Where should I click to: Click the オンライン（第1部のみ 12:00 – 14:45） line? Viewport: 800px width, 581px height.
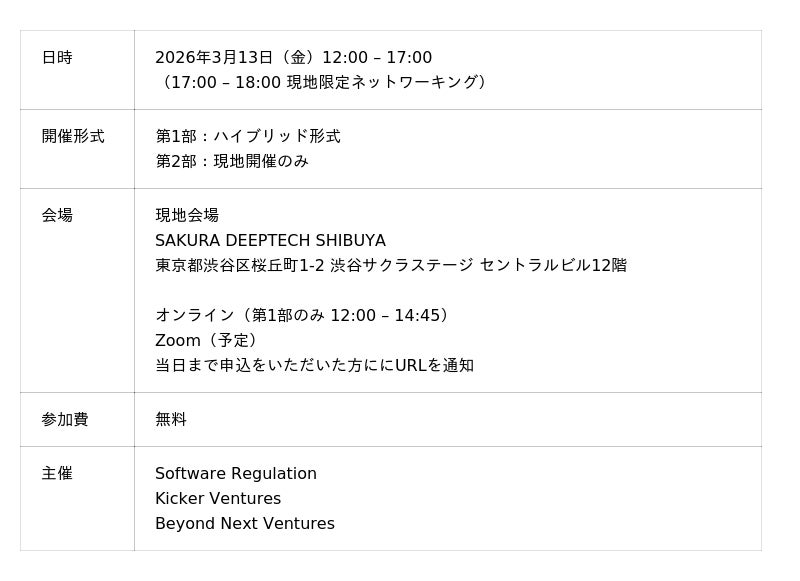point(305,315)
